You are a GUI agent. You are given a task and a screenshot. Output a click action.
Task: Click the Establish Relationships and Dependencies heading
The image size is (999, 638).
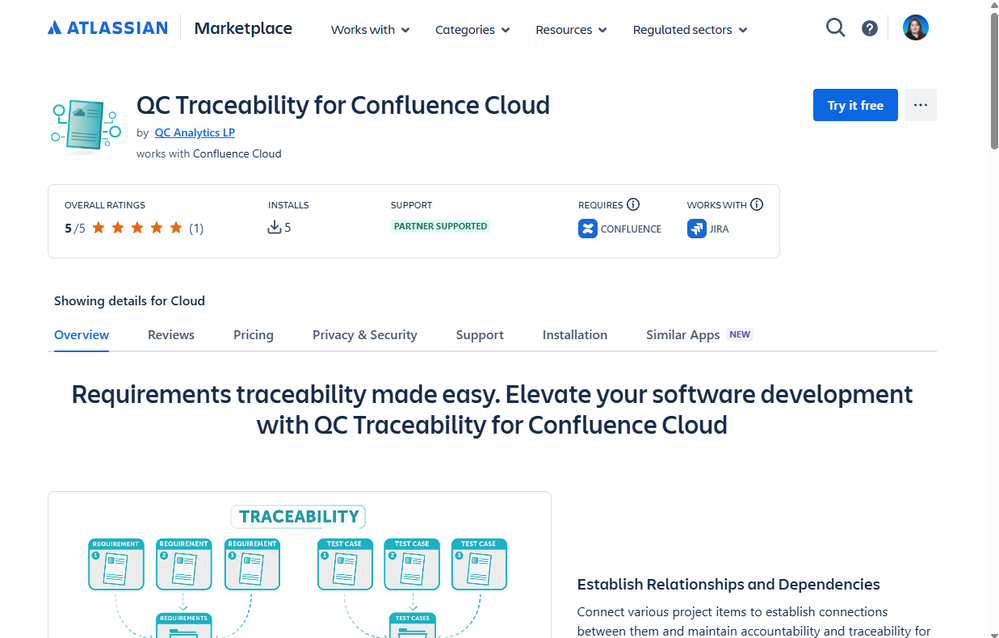(x=728, y=584)
